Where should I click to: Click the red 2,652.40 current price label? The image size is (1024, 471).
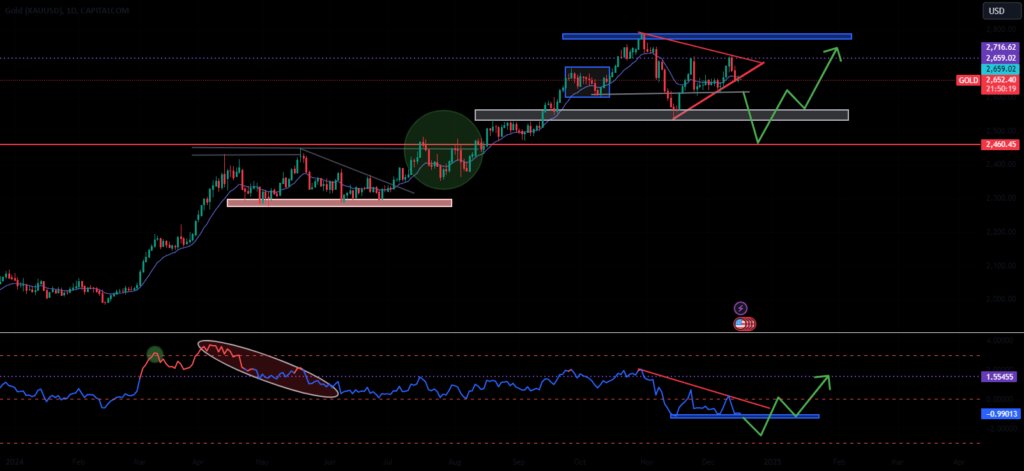coord(1001,79)
